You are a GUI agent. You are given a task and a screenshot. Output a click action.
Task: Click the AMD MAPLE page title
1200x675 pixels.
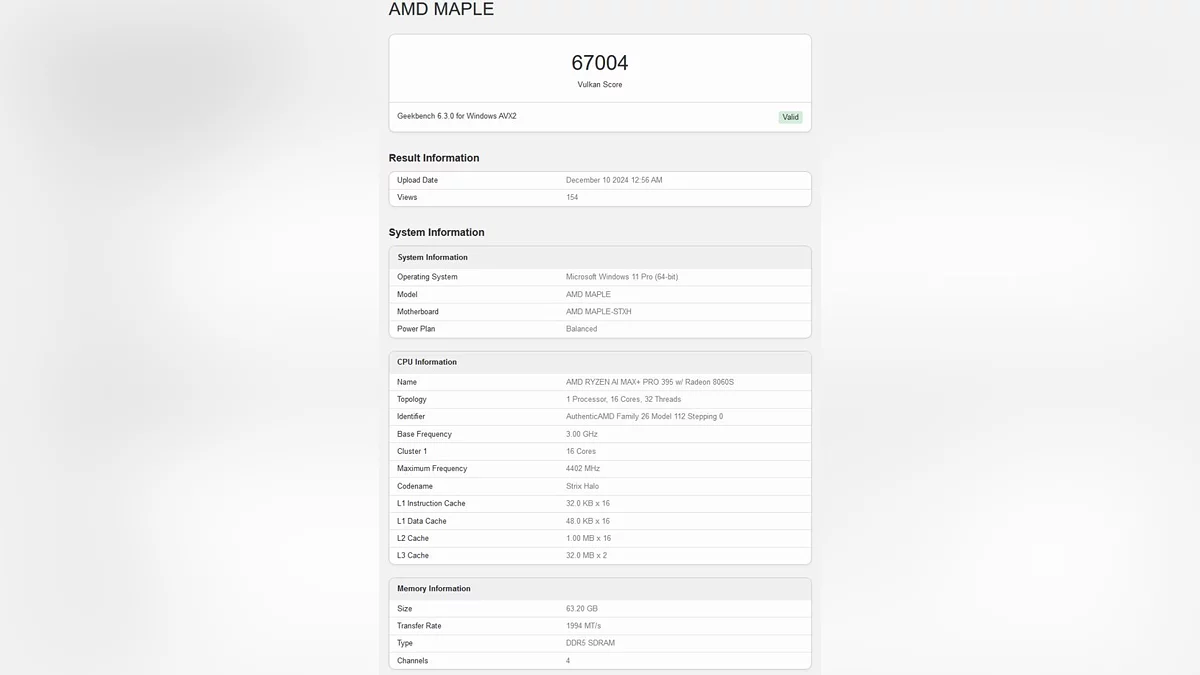pos(441,10)
